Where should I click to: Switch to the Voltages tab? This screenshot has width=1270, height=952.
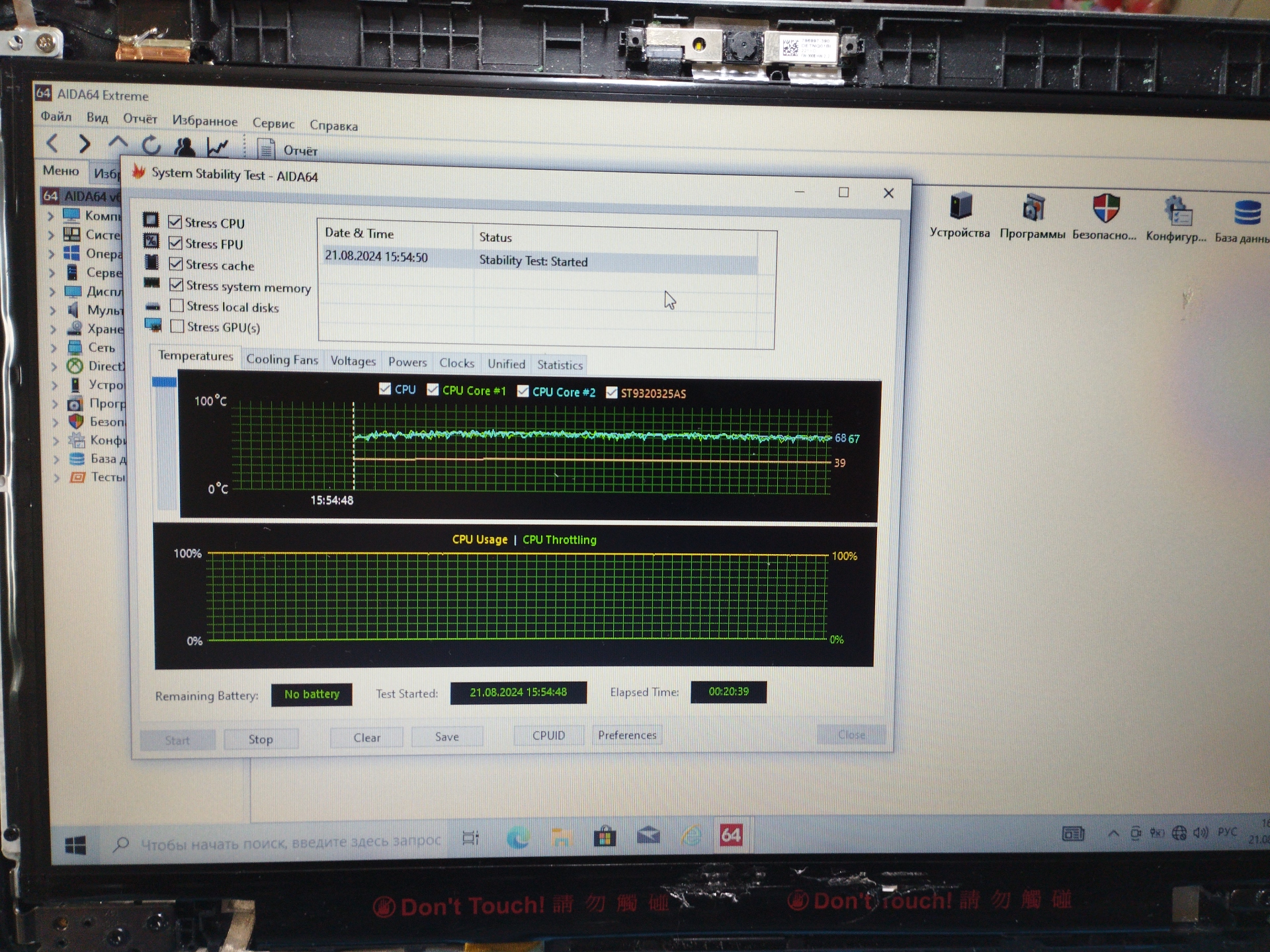coord(353,360)
